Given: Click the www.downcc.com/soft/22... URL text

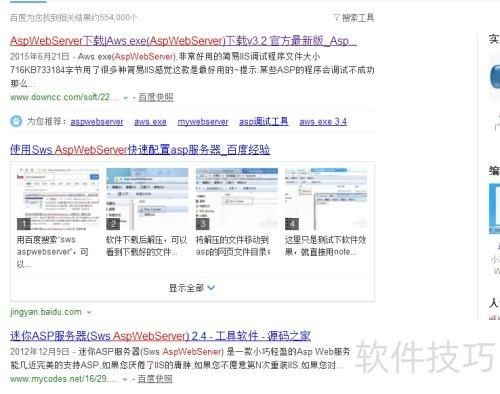Looking at the screenshot, I should pyautogui.click(x=64, y=97).
